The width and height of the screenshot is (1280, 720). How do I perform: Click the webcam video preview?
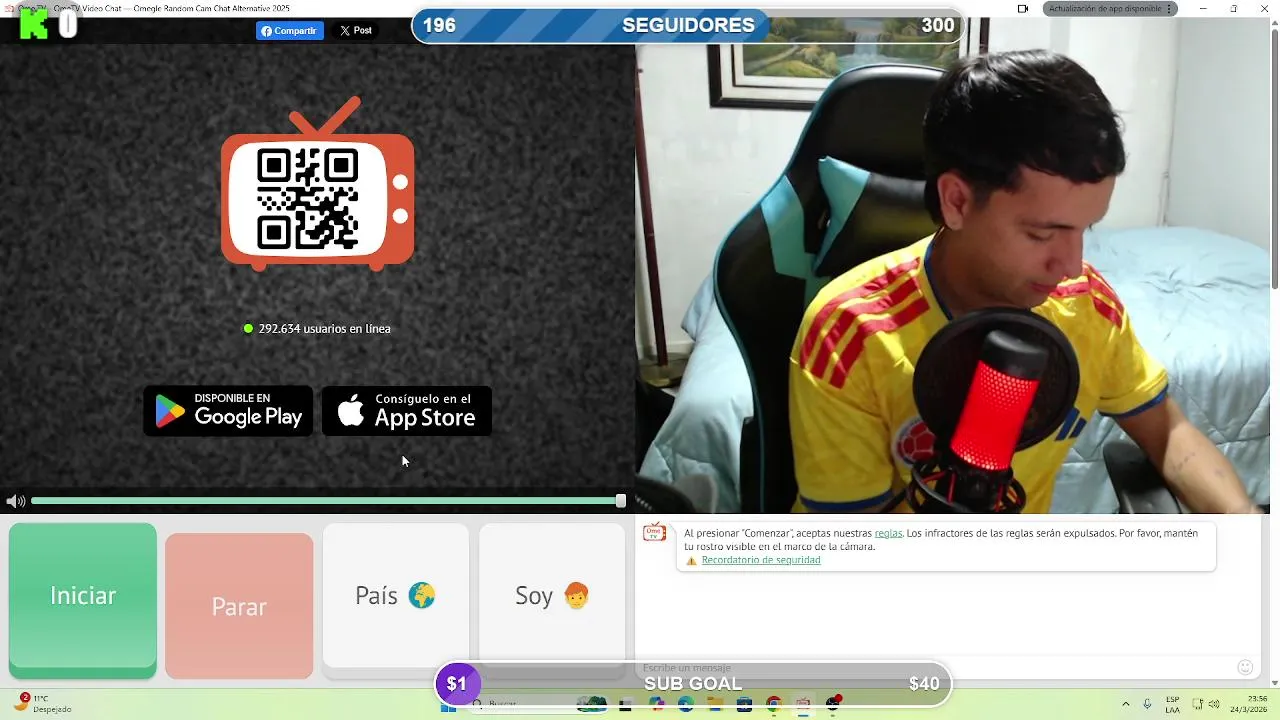952,265
